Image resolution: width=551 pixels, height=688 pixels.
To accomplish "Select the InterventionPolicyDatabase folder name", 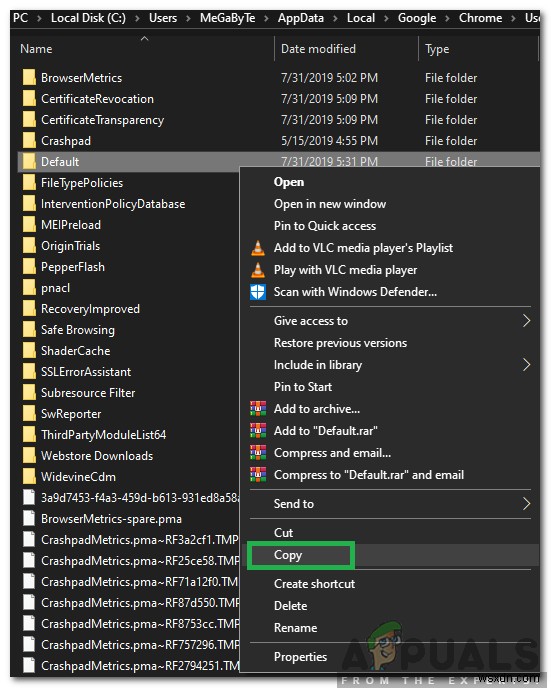I will [x=113, y=204].
